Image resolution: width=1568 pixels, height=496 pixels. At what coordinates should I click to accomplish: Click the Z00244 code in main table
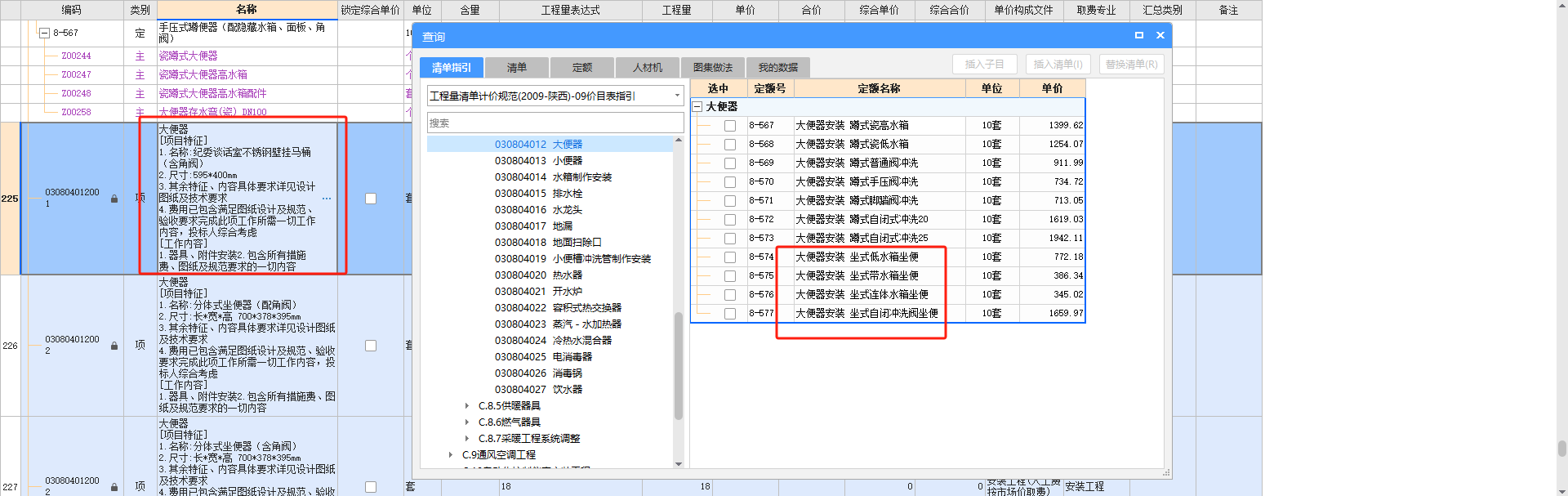click(76, 56)
